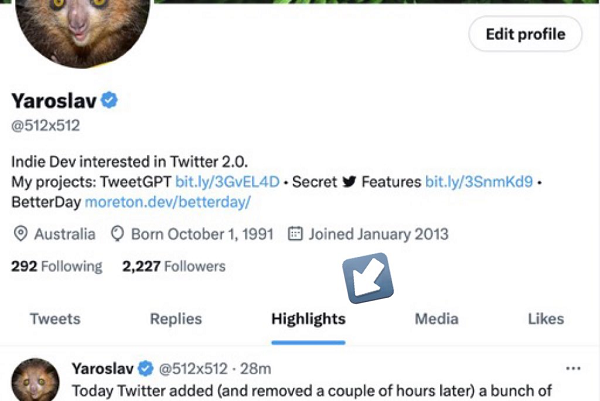This screenshot has width=600, height=401.
Task: Select the Highlights tab
Action: (x=308, y=319)
